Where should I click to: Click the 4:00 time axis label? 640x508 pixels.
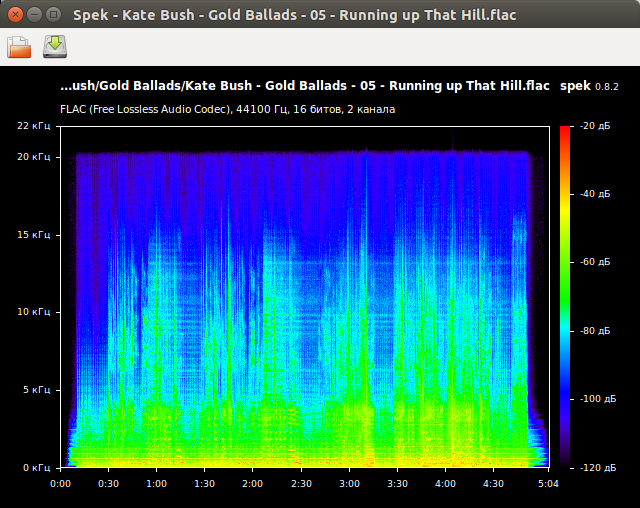click(446, 483)
